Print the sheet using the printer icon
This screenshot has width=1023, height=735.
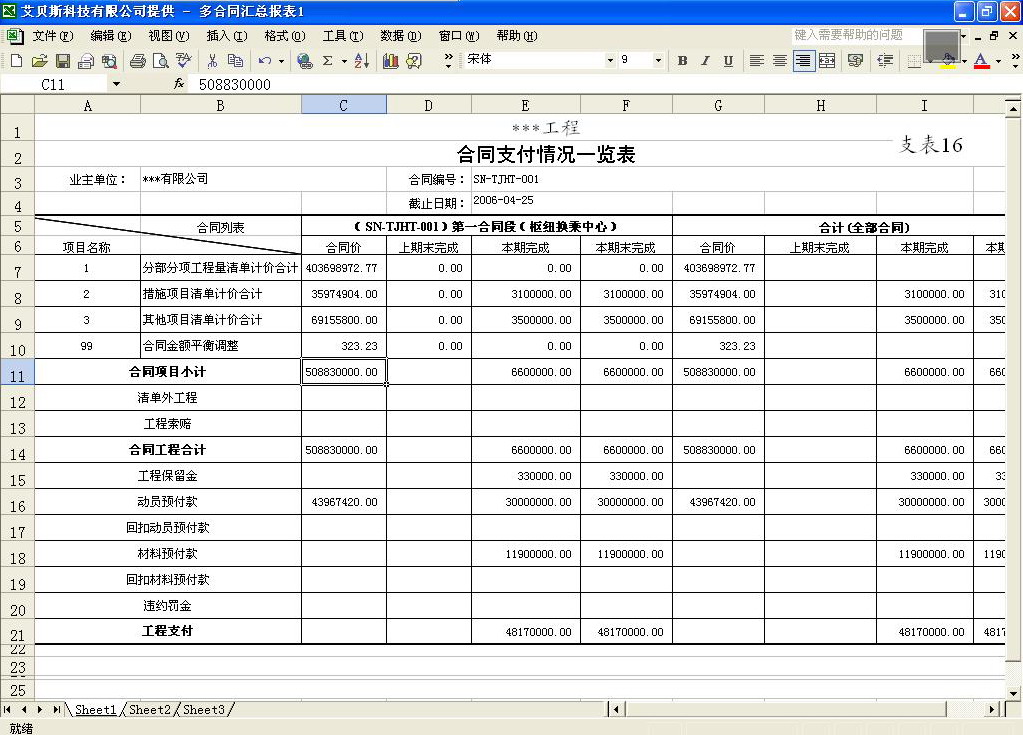click(x=138, y=61)
